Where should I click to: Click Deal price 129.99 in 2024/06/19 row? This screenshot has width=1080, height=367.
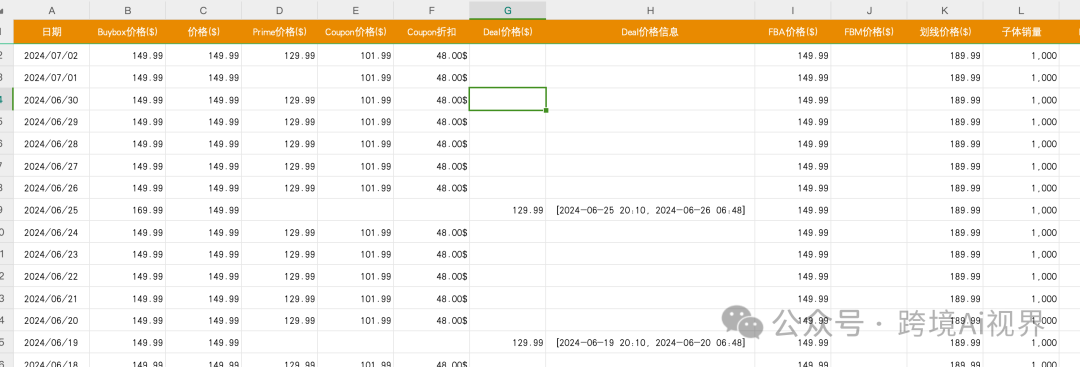508,342
